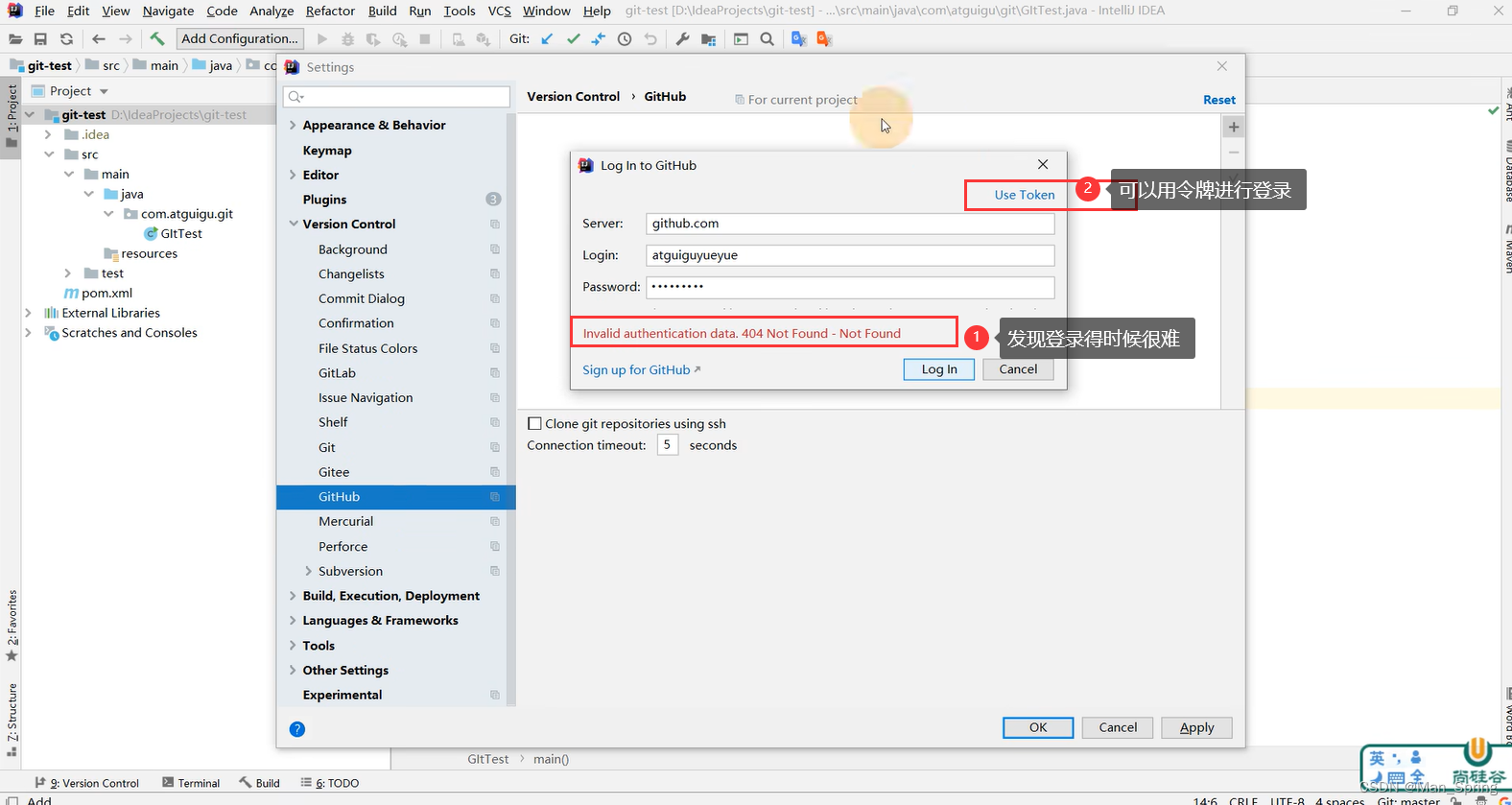Image resolution: width=1512 pixels, height=805 pixels.
Task: Open the 2: Favorites tool window tab
Action: [12, 627]
